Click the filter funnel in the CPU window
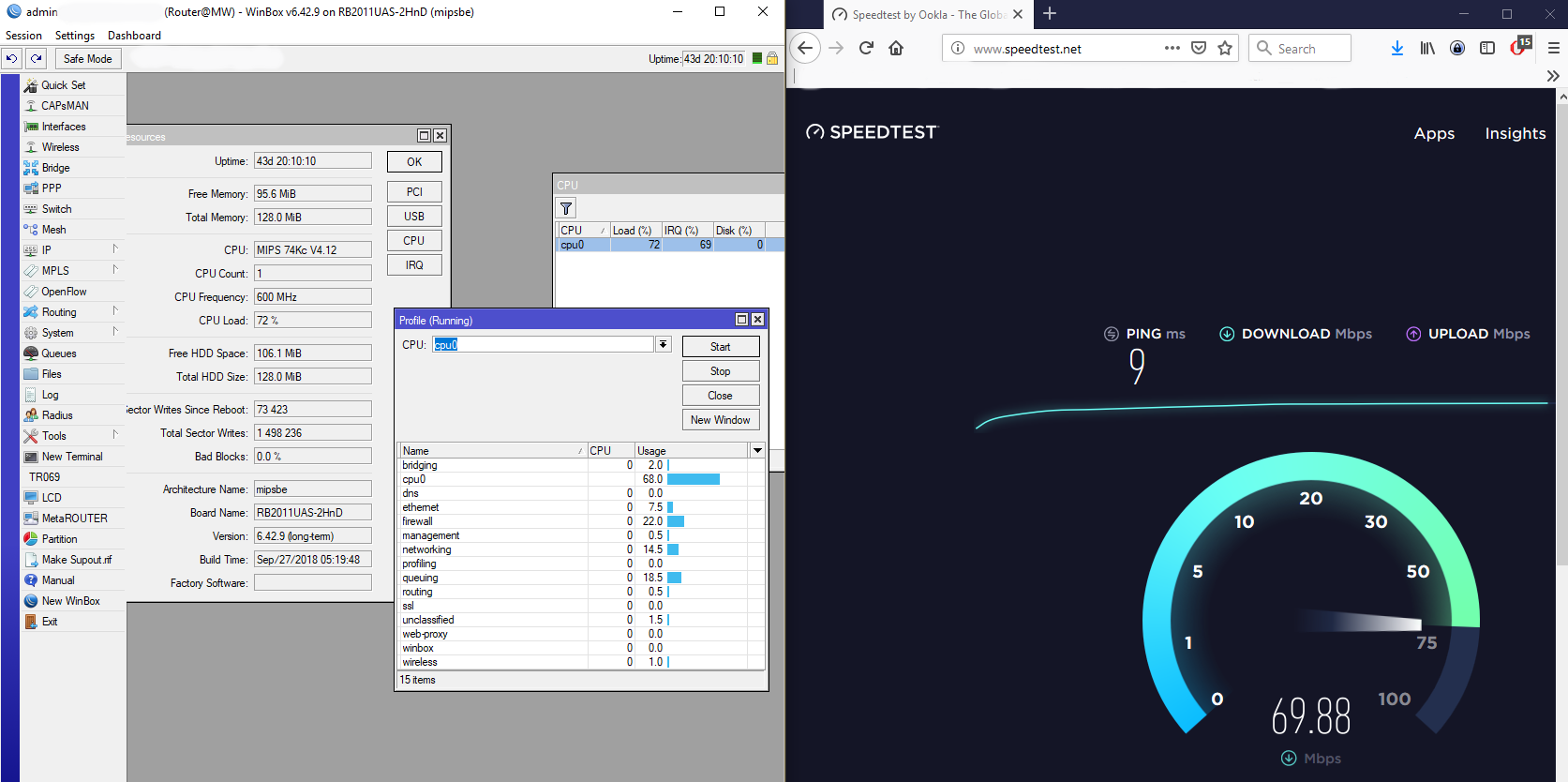Image resolution: width=1568 pixels, height=782 pixels. [566, 208]
